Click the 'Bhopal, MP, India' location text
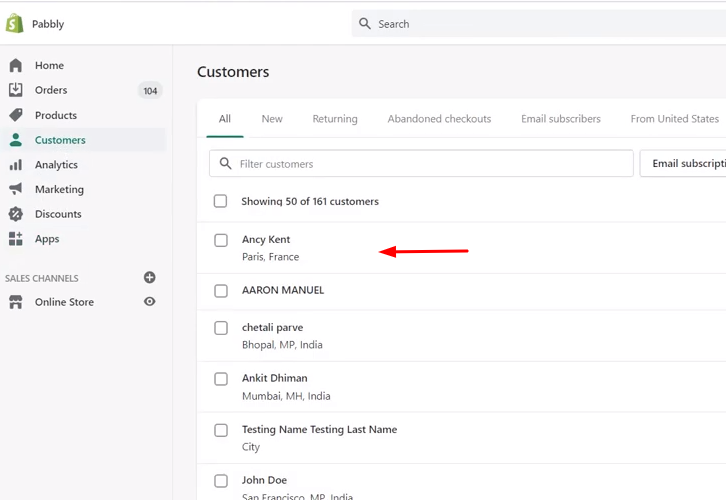 [x=282, y=345]
